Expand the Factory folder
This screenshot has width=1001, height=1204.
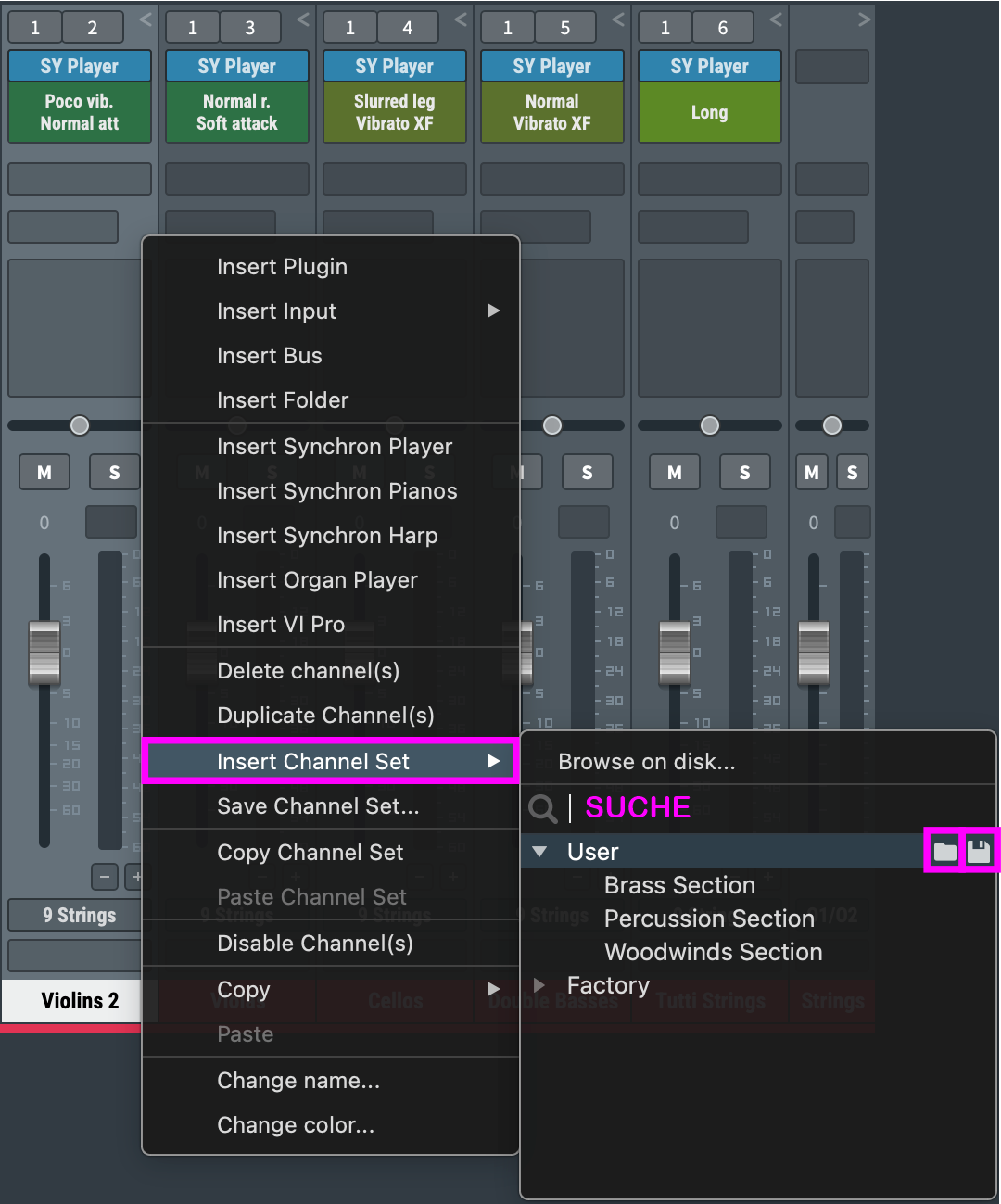(x=539, y=985)
